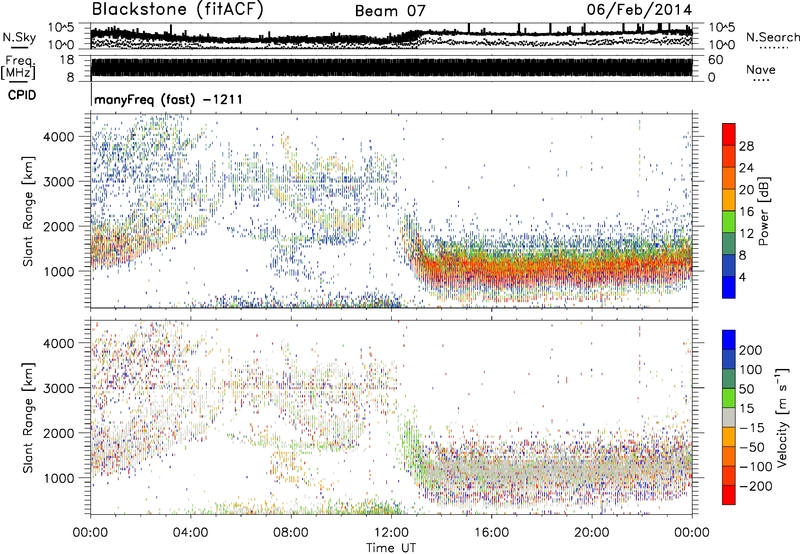The width and height of the screenshot is (800, 554).
Task: Click the right '10^0' noise axis label
Action: pos(722,45)
